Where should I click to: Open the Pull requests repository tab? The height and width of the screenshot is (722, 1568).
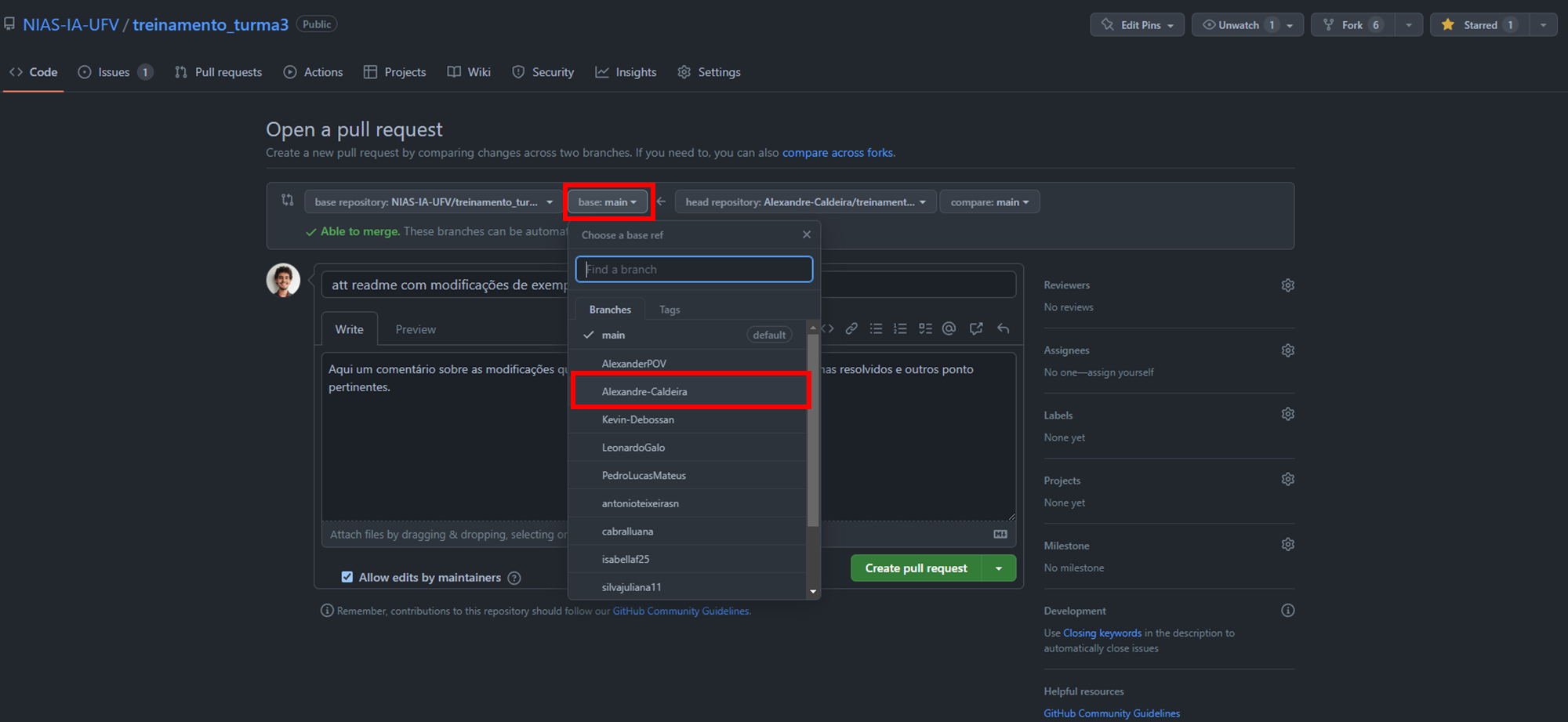(218, 72)
